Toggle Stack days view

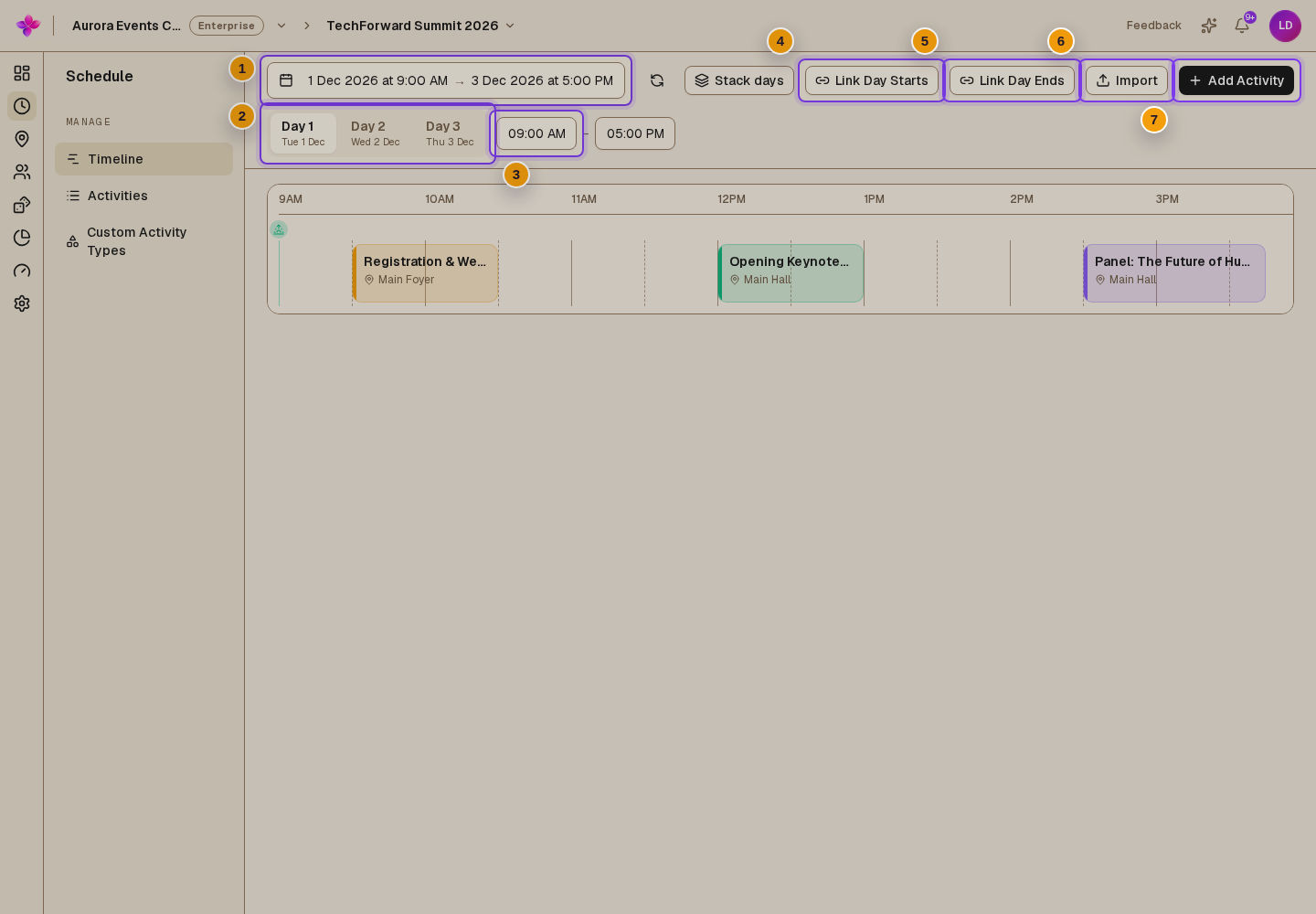(739, 80)
